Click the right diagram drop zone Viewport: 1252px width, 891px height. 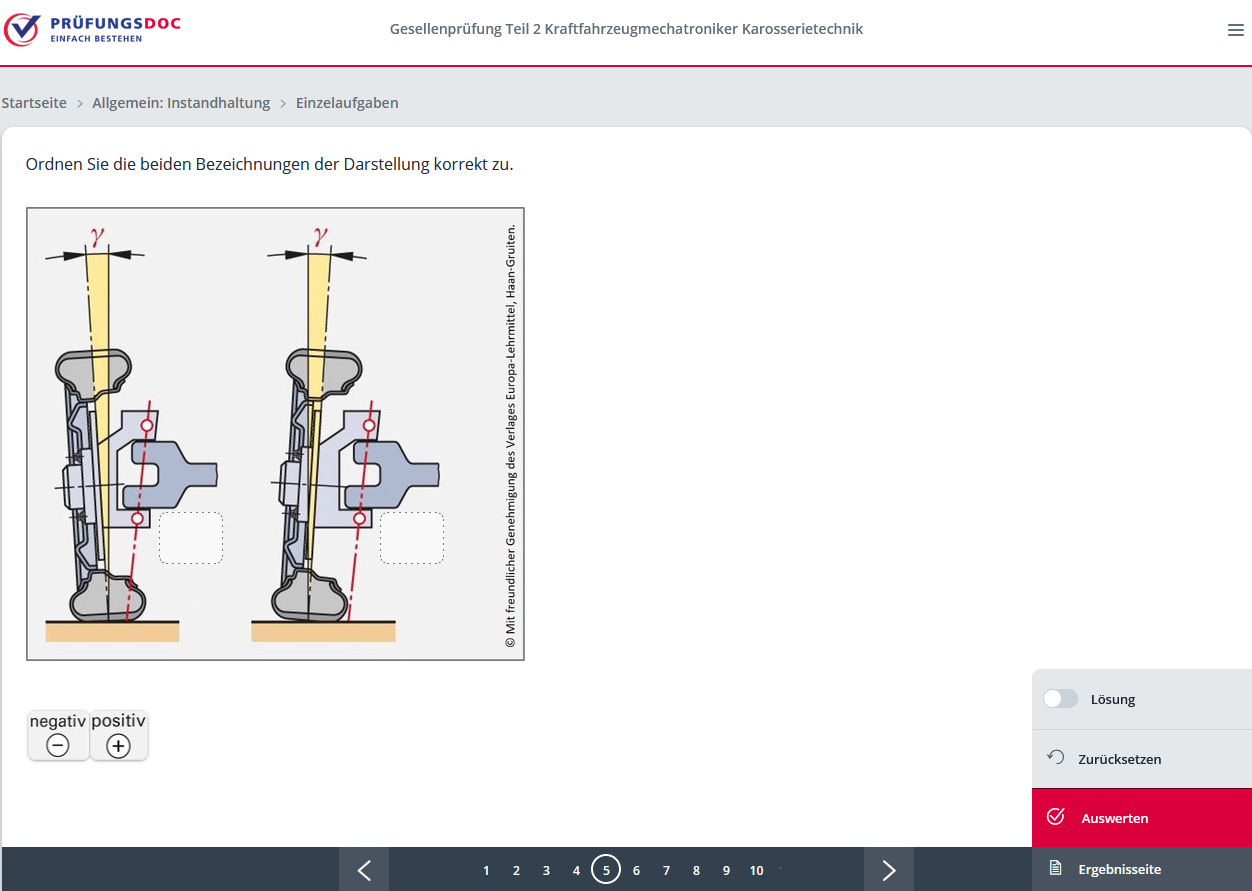coord(411,538)
